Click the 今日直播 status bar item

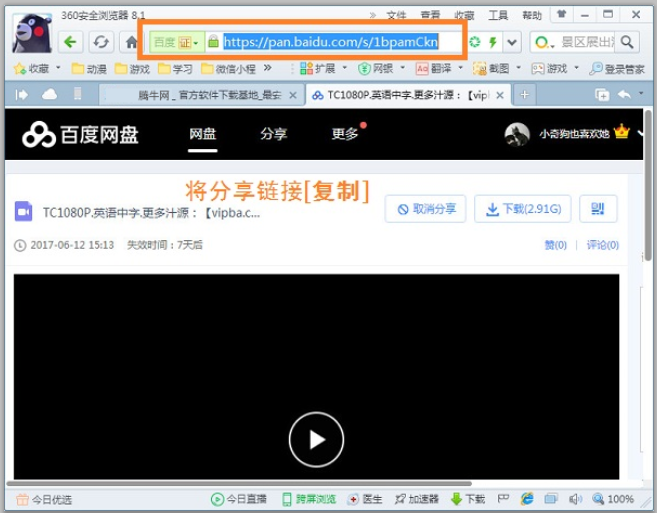click(x=238, y=499)
